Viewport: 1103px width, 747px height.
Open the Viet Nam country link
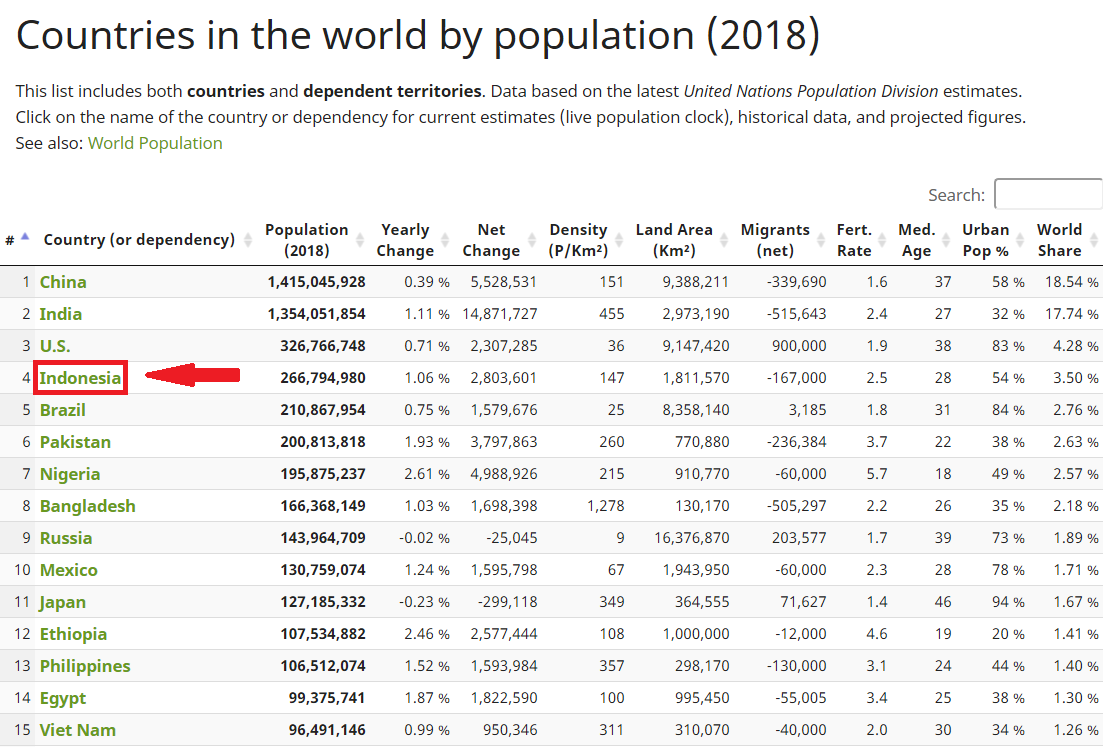click(78, 730)
